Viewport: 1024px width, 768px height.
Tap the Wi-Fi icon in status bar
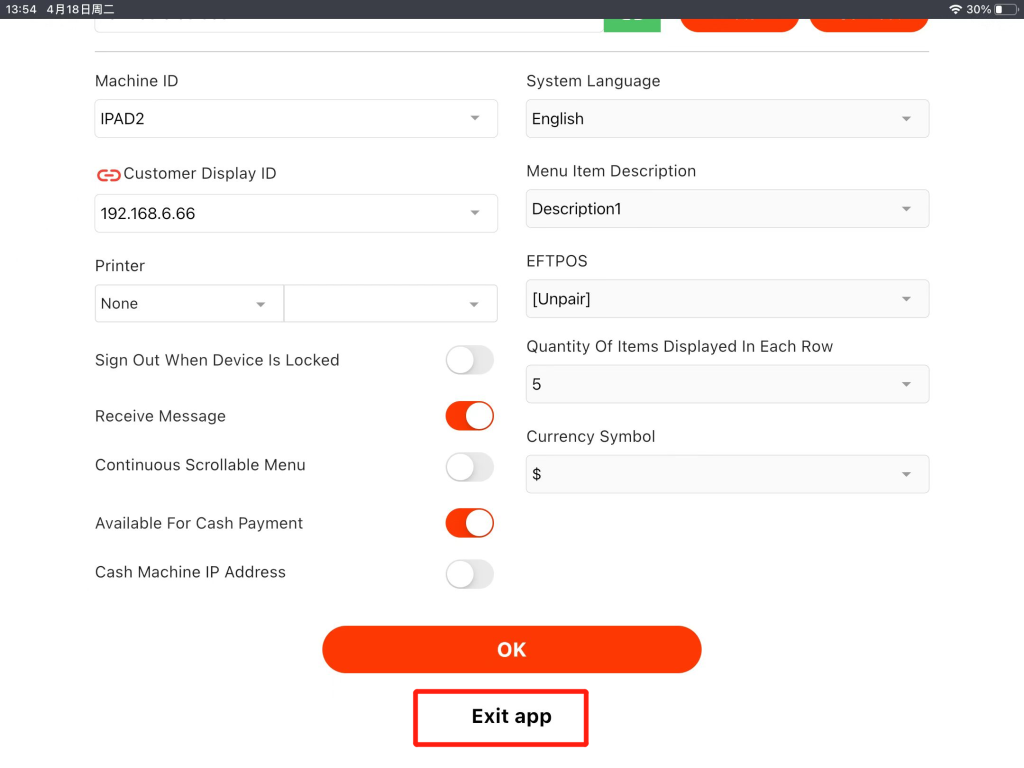coord(955,9)
